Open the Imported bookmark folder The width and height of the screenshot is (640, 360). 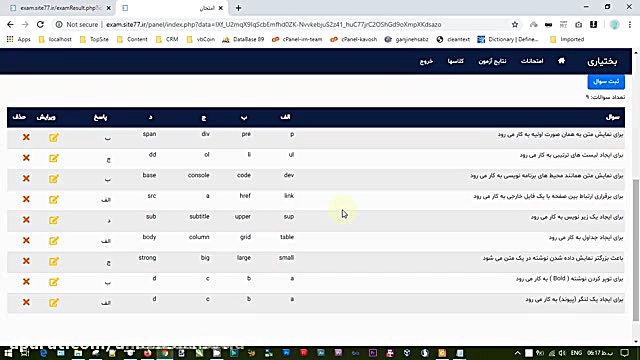(x=567, y=40)
